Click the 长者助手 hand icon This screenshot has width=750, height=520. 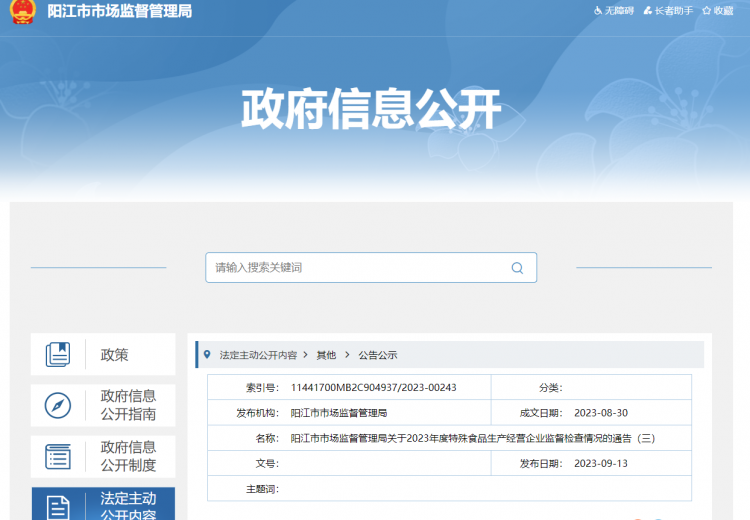(648, 11)
